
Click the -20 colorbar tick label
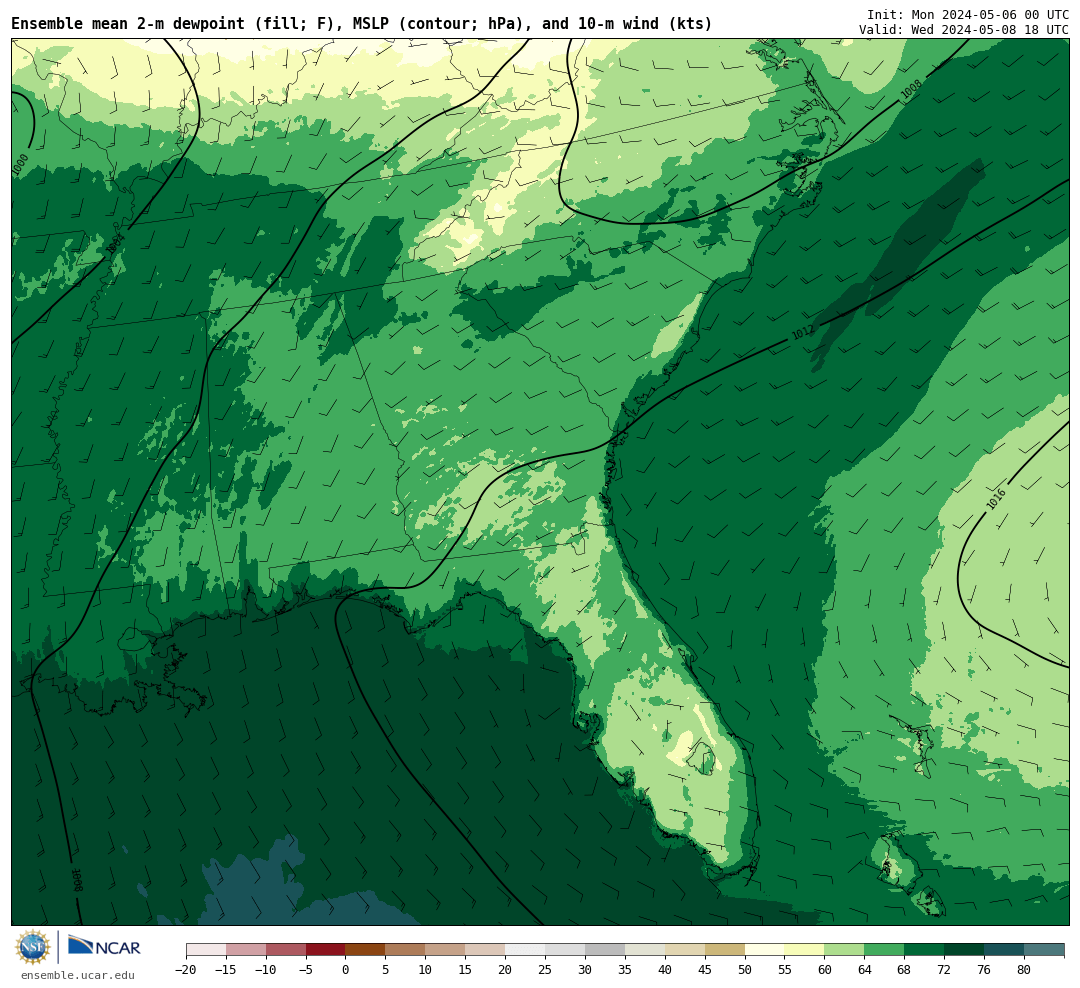pos(186,969)
